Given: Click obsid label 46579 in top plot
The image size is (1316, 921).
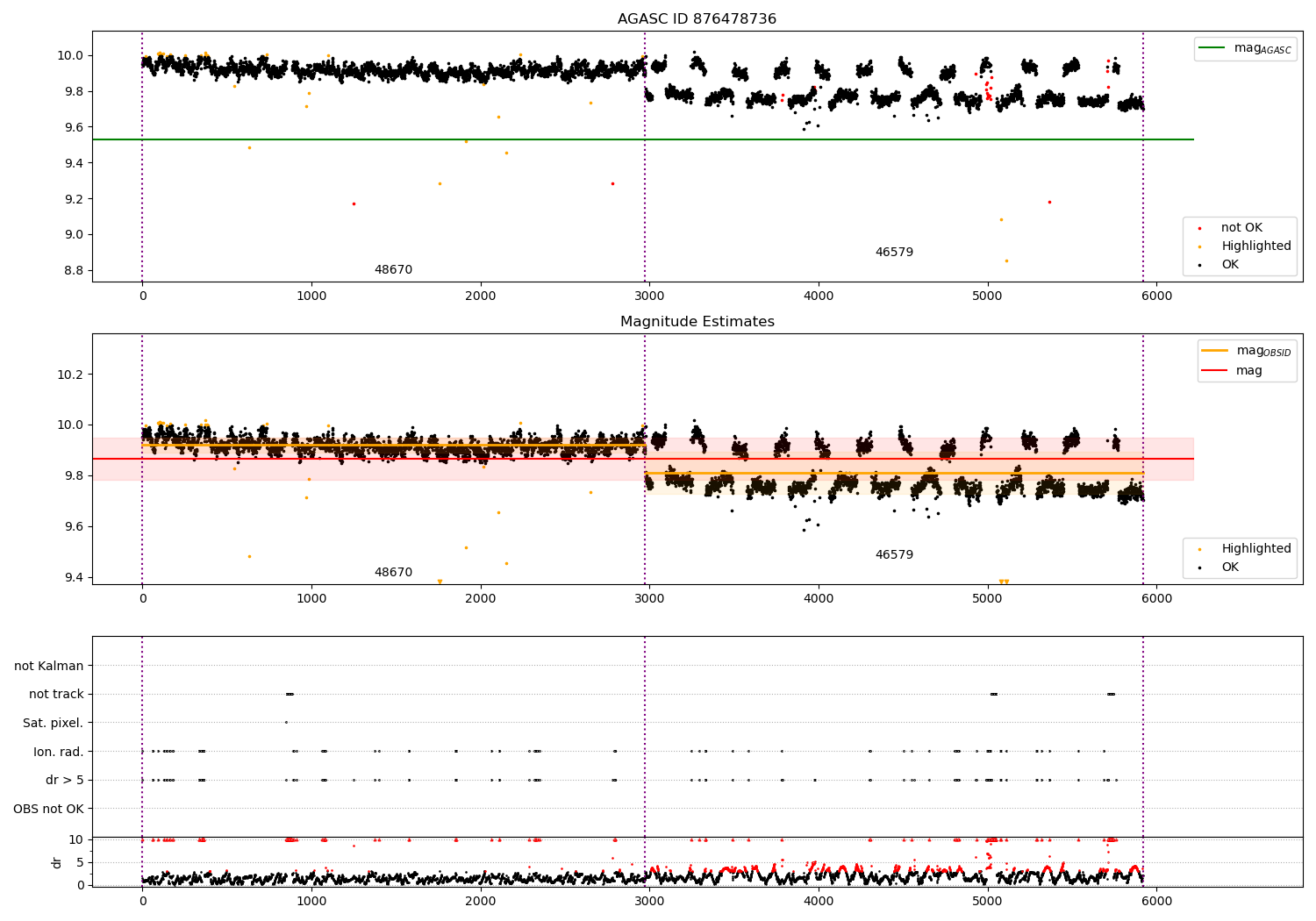Looking at the screenshot, I should (894, 253).
